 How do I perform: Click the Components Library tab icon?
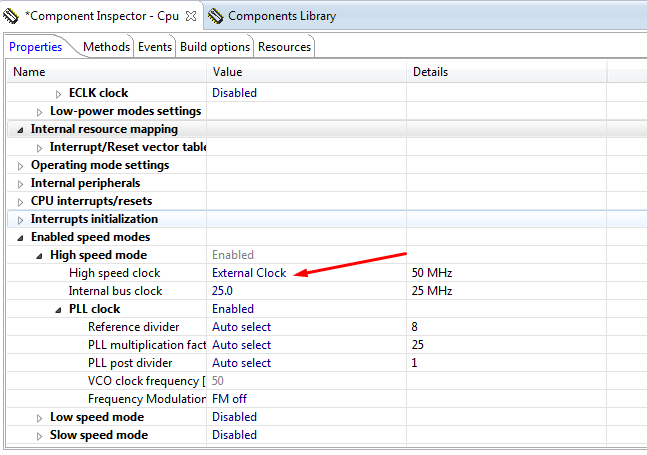(x=216, y=16)
